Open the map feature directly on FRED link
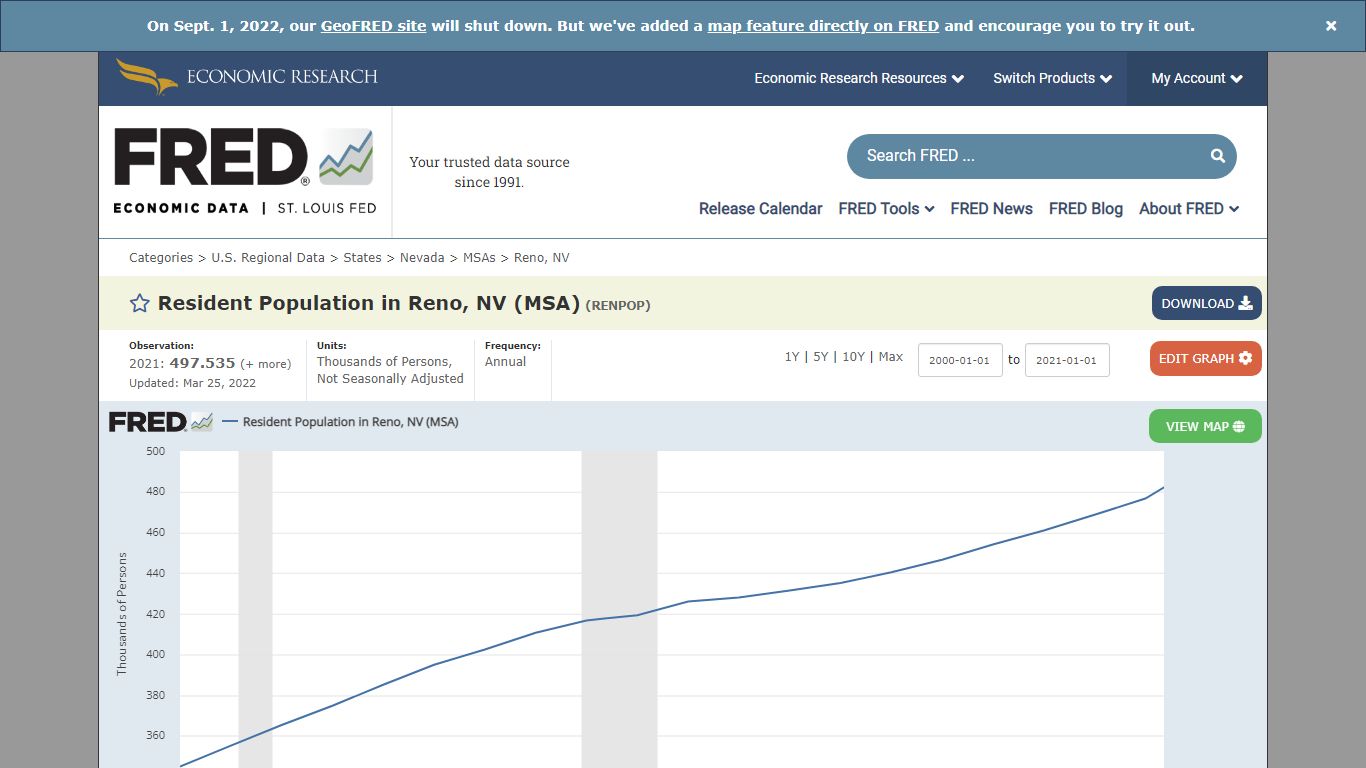The image size is (1366, 768). click(x=823, y=26)
